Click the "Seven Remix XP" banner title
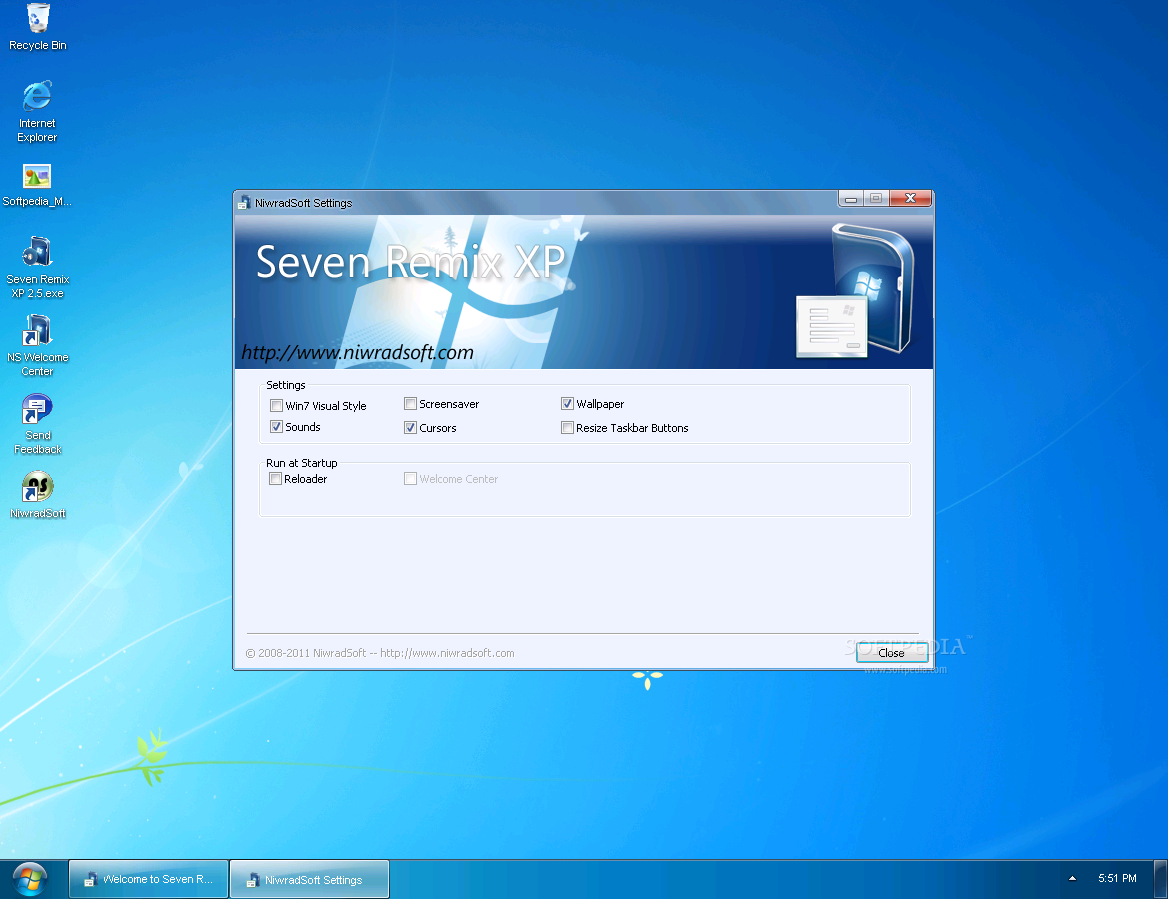 [410, 262]
